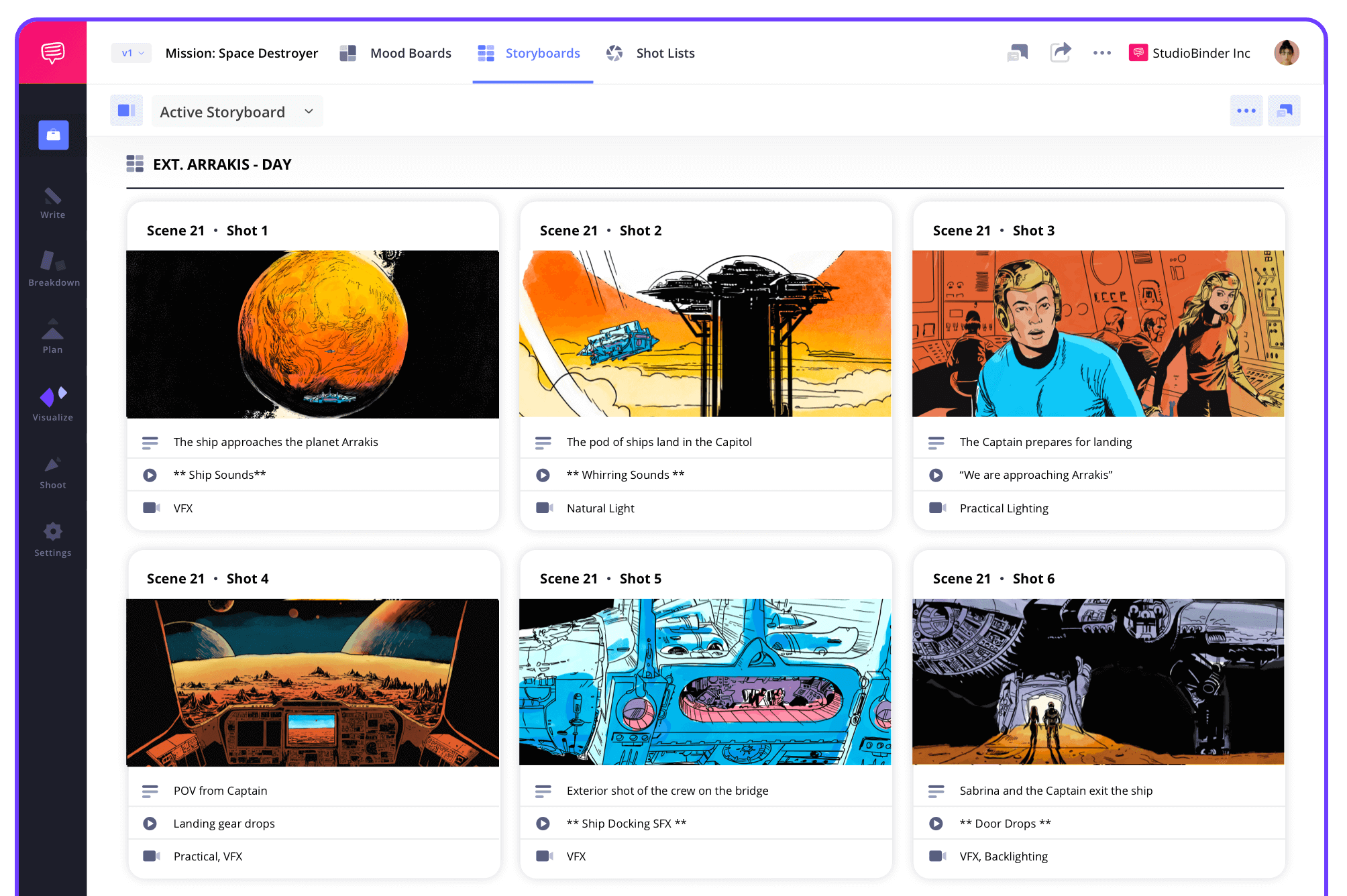Select the Visualize icon in the sidebar
The height and width of the screenshot is (896, 1347).
[52, 397]
